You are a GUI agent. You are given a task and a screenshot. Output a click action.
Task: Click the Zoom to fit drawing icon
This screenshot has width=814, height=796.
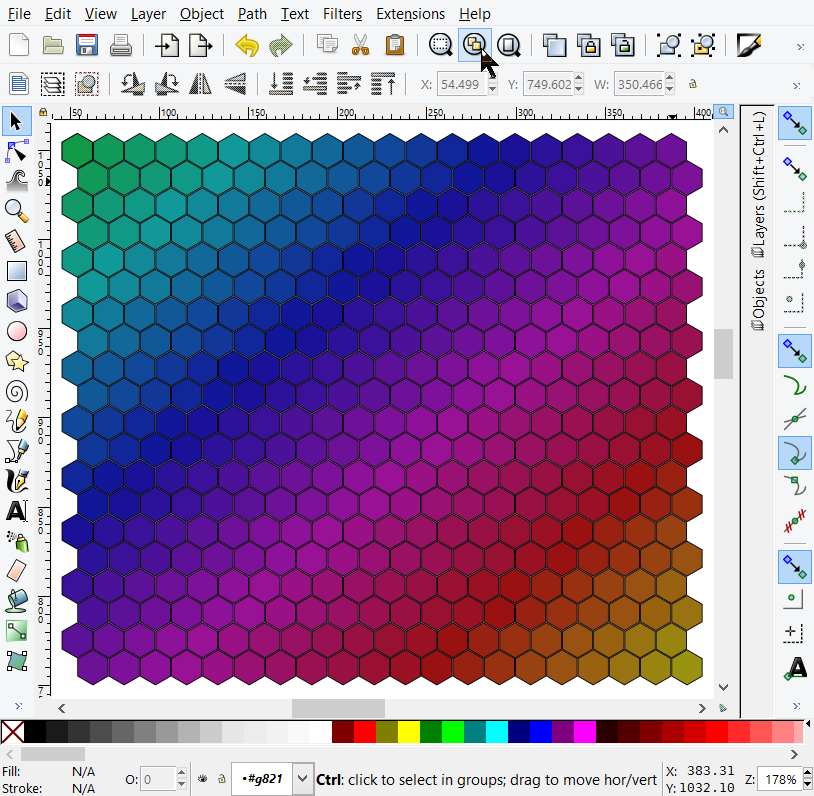tap(475, 45)
